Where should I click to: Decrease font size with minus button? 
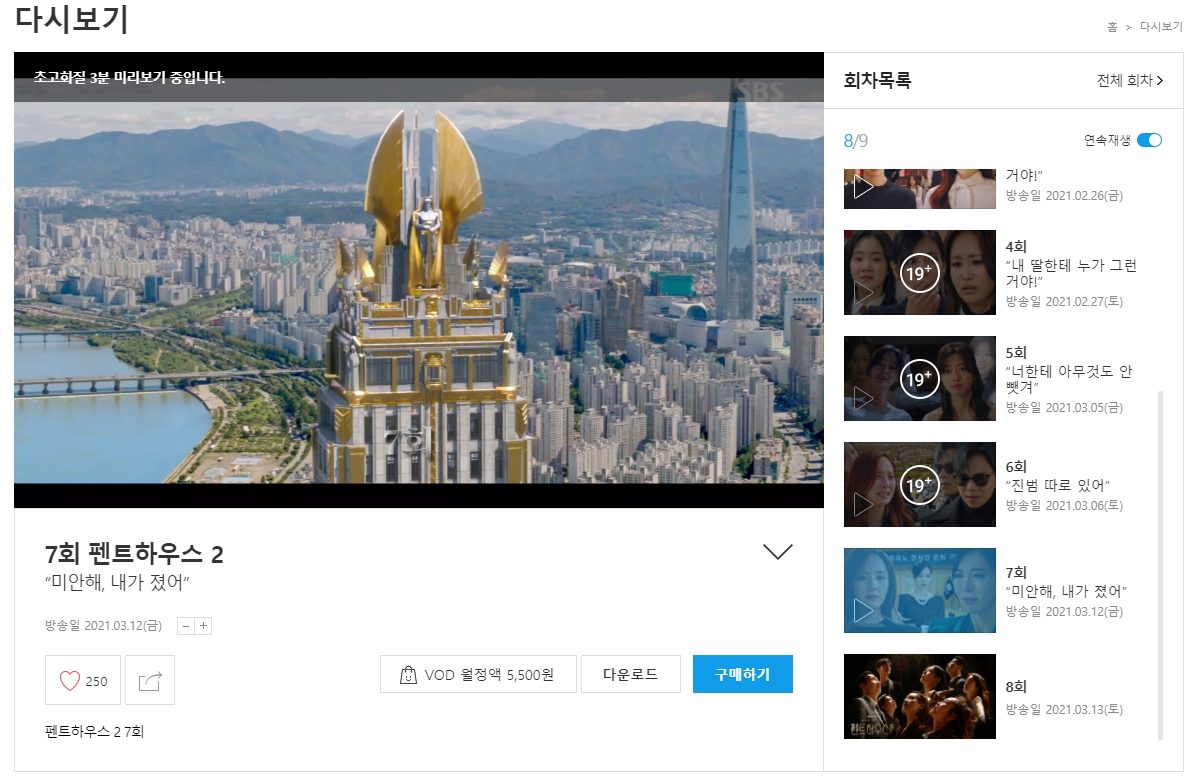pos(185,626)
